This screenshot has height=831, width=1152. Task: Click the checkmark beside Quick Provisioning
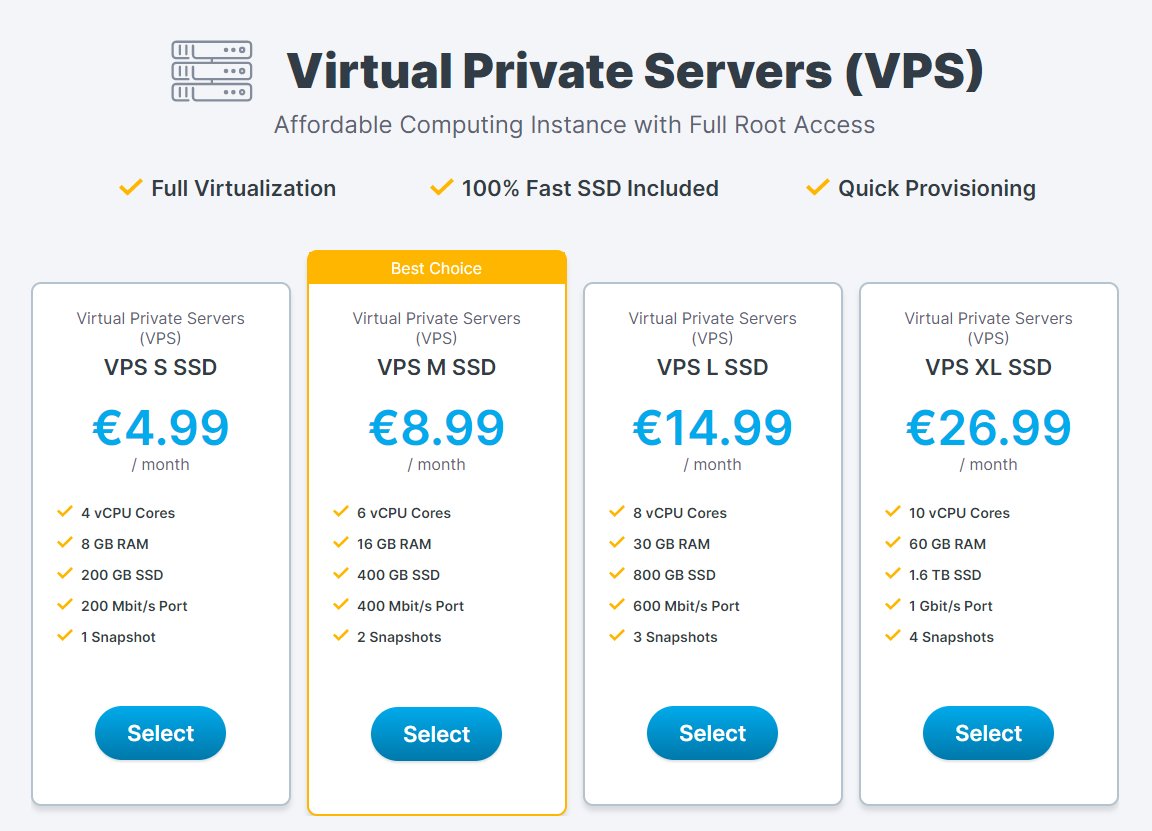pyautogui.click(x=817, y=187)
